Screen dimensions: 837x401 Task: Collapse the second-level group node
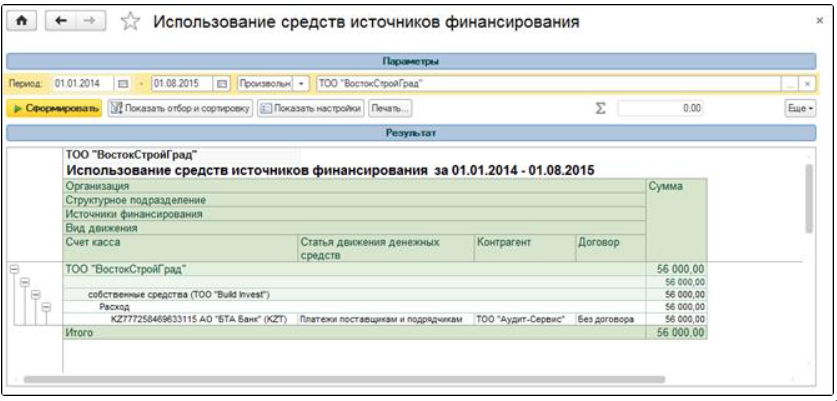(x=24, y=282)
